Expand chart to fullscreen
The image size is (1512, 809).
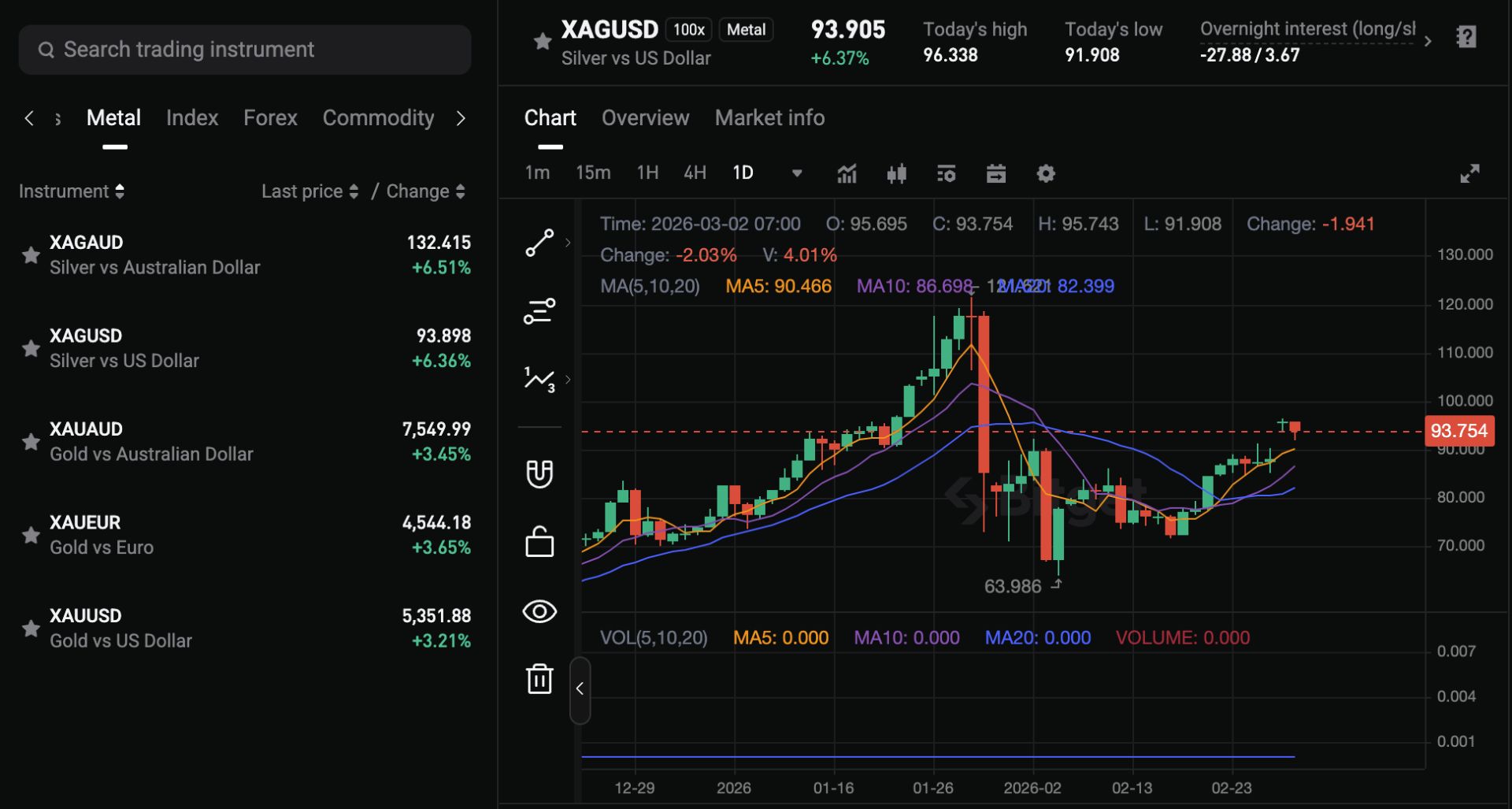point(1469,173)
